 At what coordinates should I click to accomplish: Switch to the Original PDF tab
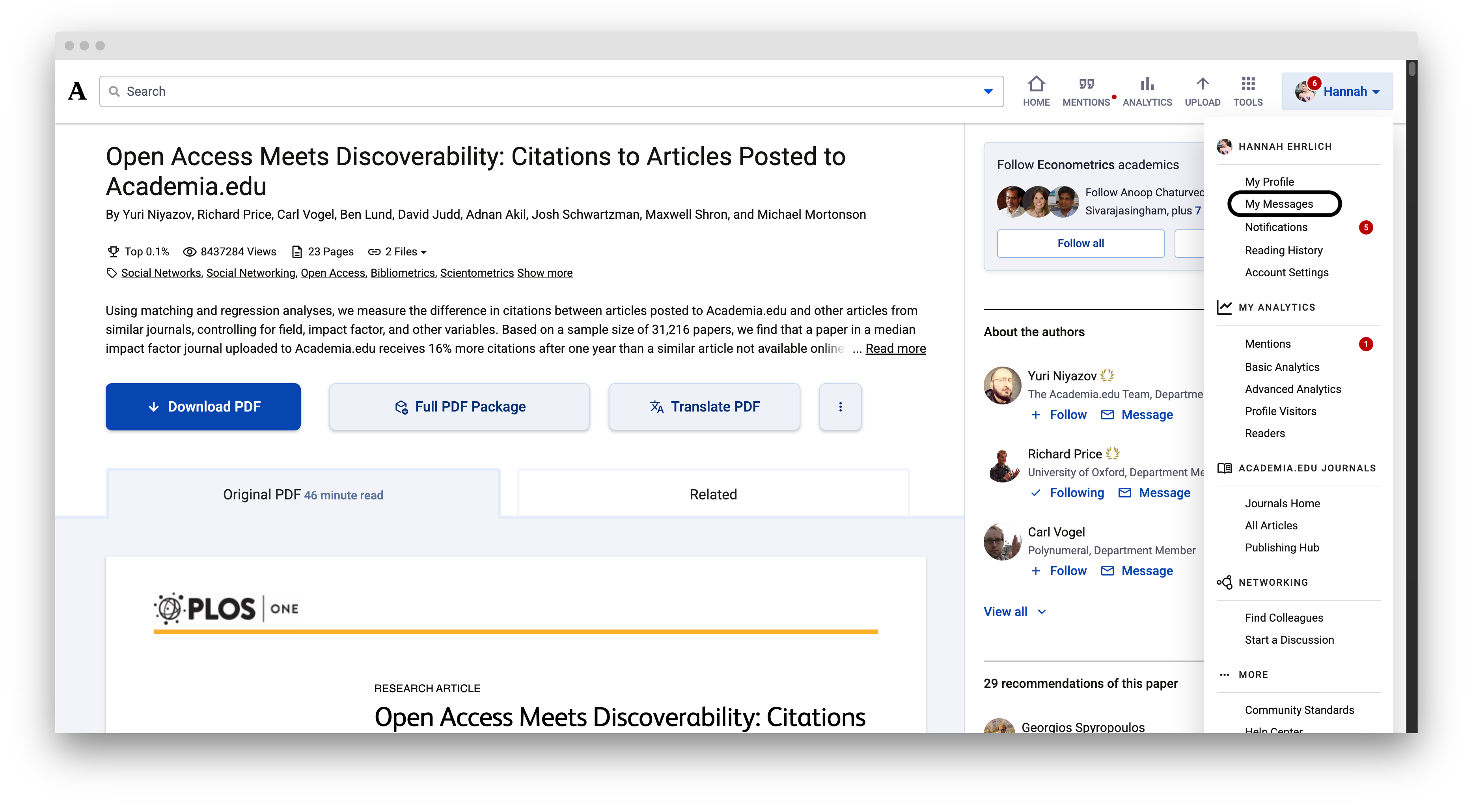tap(303, 494)
